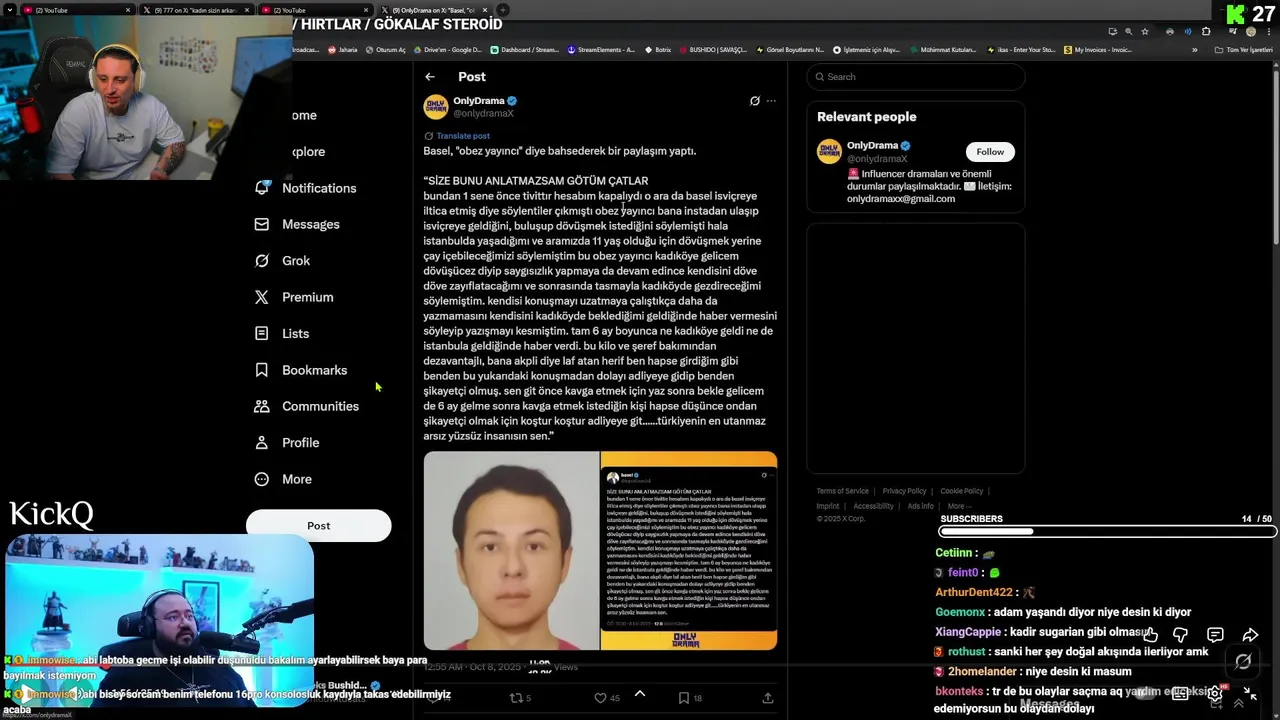Open the BUSHIDO | SAVAŞÇI bookmark

click(712, 49)
